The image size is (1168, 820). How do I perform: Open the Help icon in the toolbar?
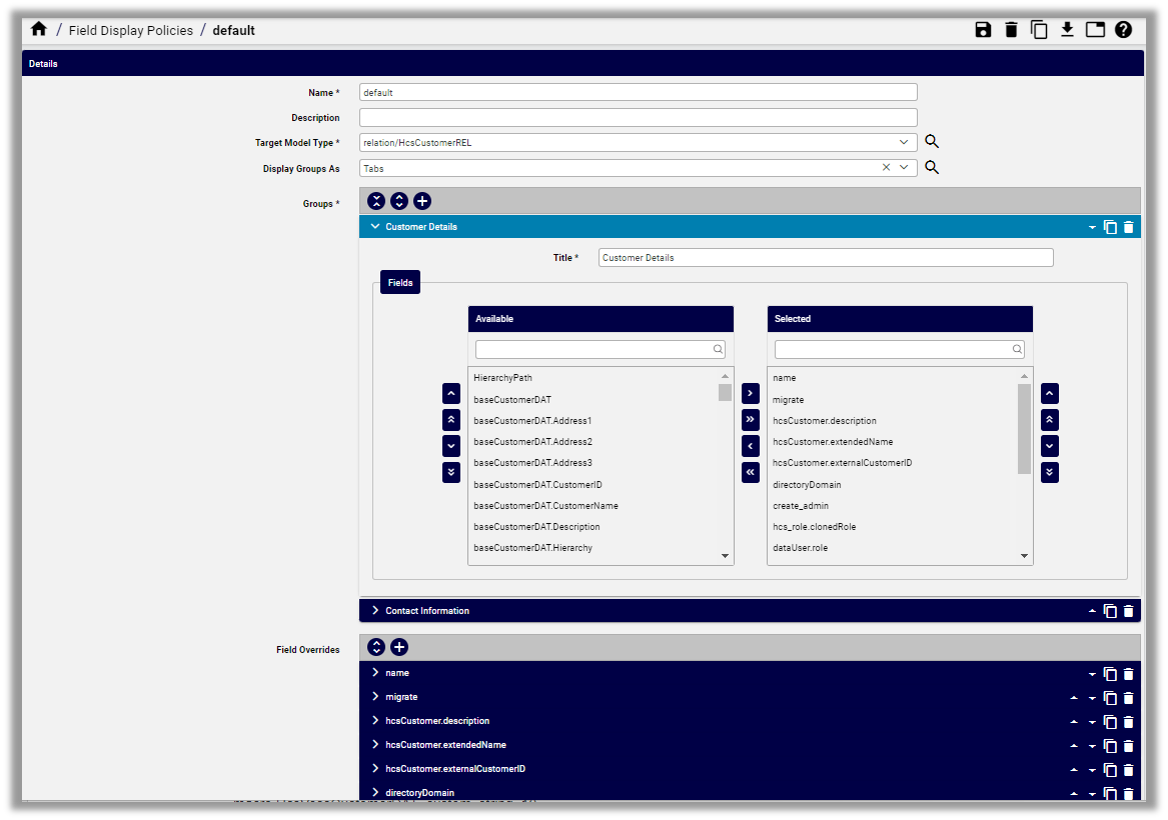click(x=1123, y=30)
